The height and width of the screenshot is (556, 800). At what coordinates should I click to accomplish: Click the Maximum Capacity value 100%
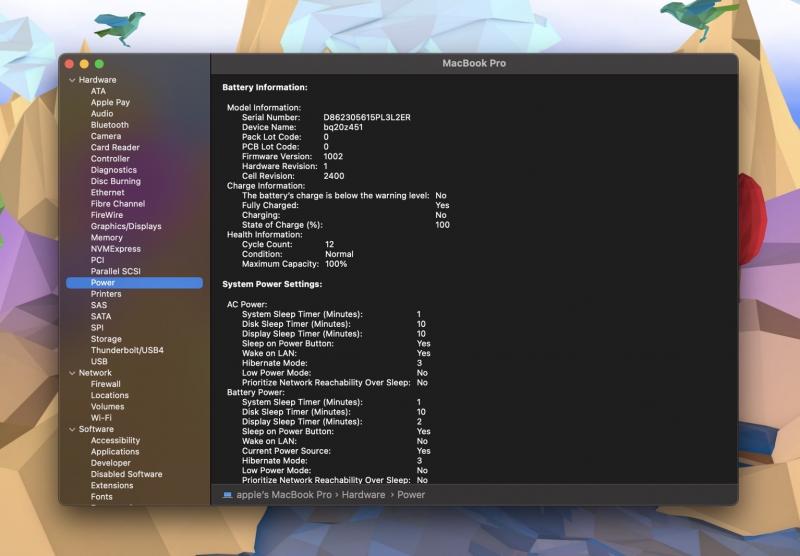click(x=336, y=264)
